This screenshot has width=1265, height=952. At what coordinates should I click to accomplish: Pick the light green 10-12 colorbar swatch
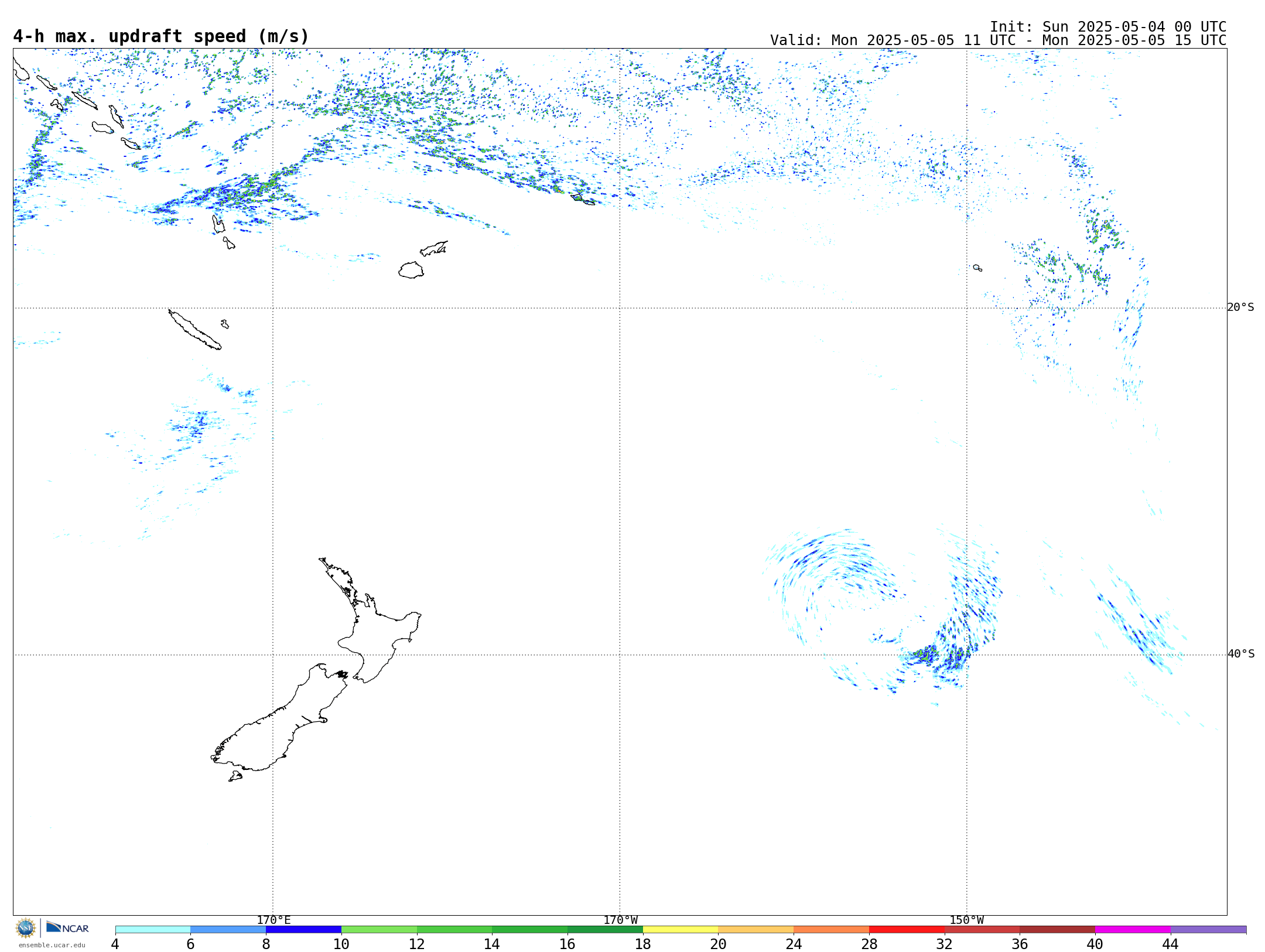pyautogui.click(x=379, y=930)
